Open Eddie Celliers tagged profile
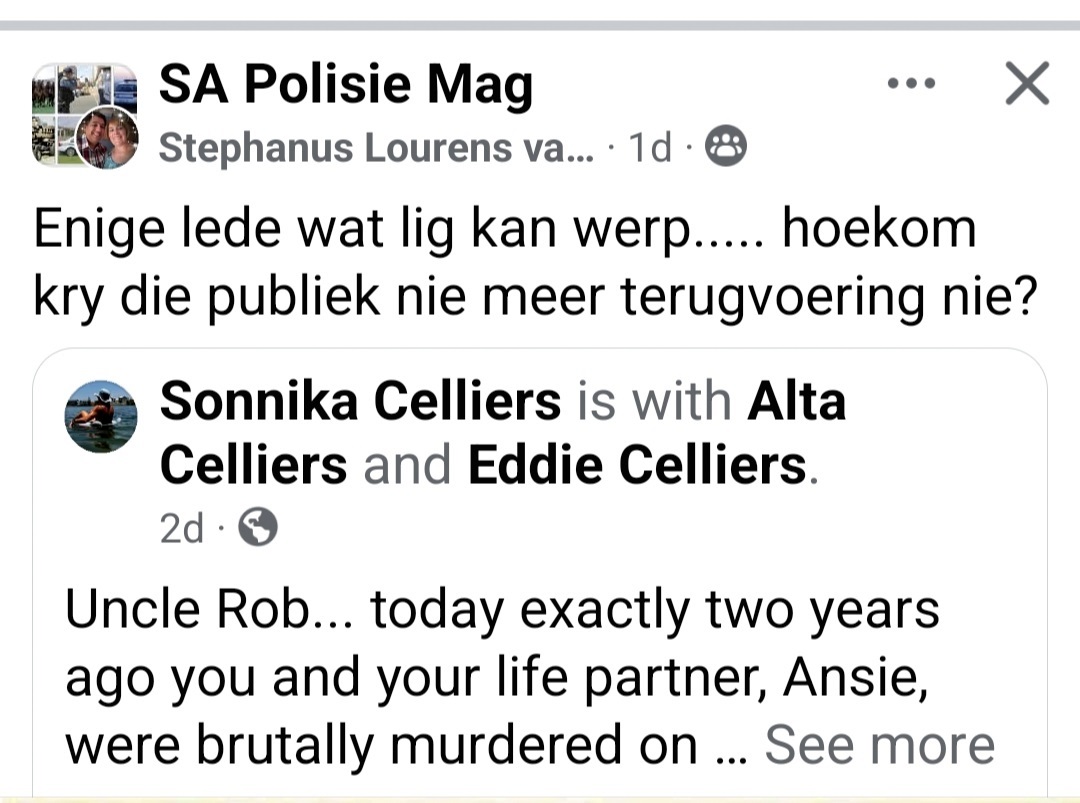This screenshot has width=1080, height=803. click(637, 465)
